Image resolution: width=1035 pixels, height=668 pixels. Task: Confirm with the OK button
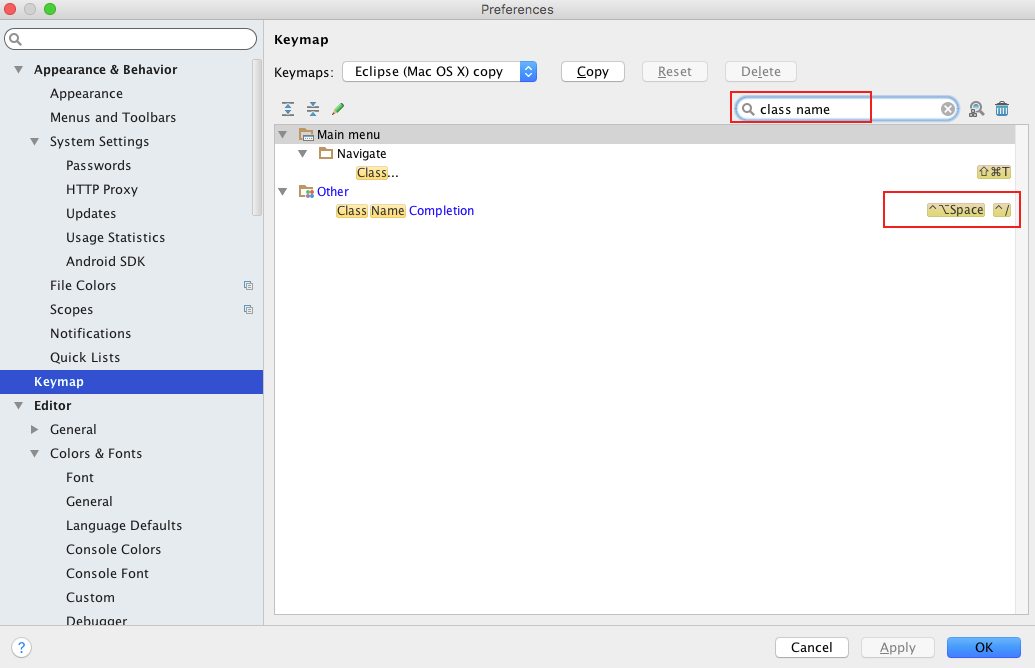click(x=984, y=648)
